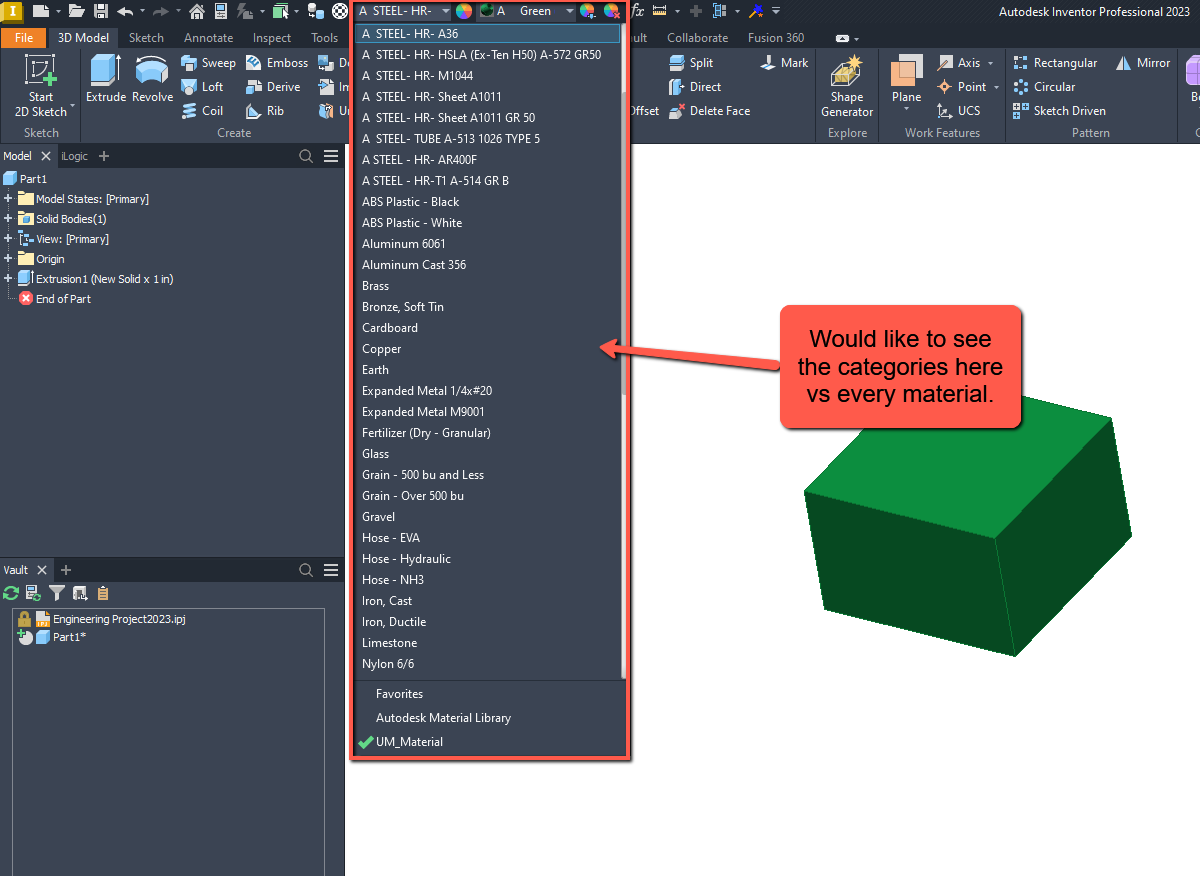Select the Loft tool
This screenshot has height=876, width=1200.
coord(205,86)
